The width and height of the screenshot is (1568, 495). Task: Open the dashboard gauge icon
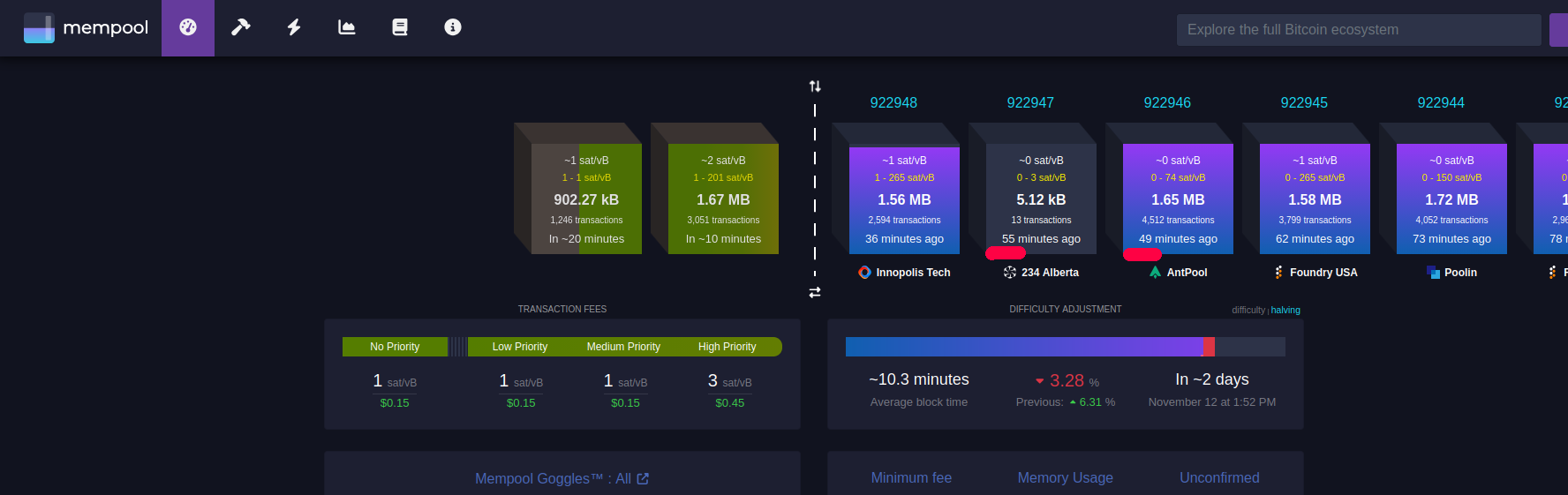tap(188, 27)
